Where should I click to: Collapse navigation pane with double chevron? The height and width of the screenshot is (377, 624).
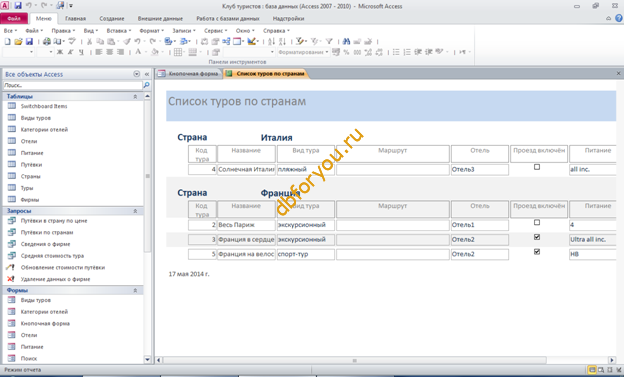pos(146,74)
